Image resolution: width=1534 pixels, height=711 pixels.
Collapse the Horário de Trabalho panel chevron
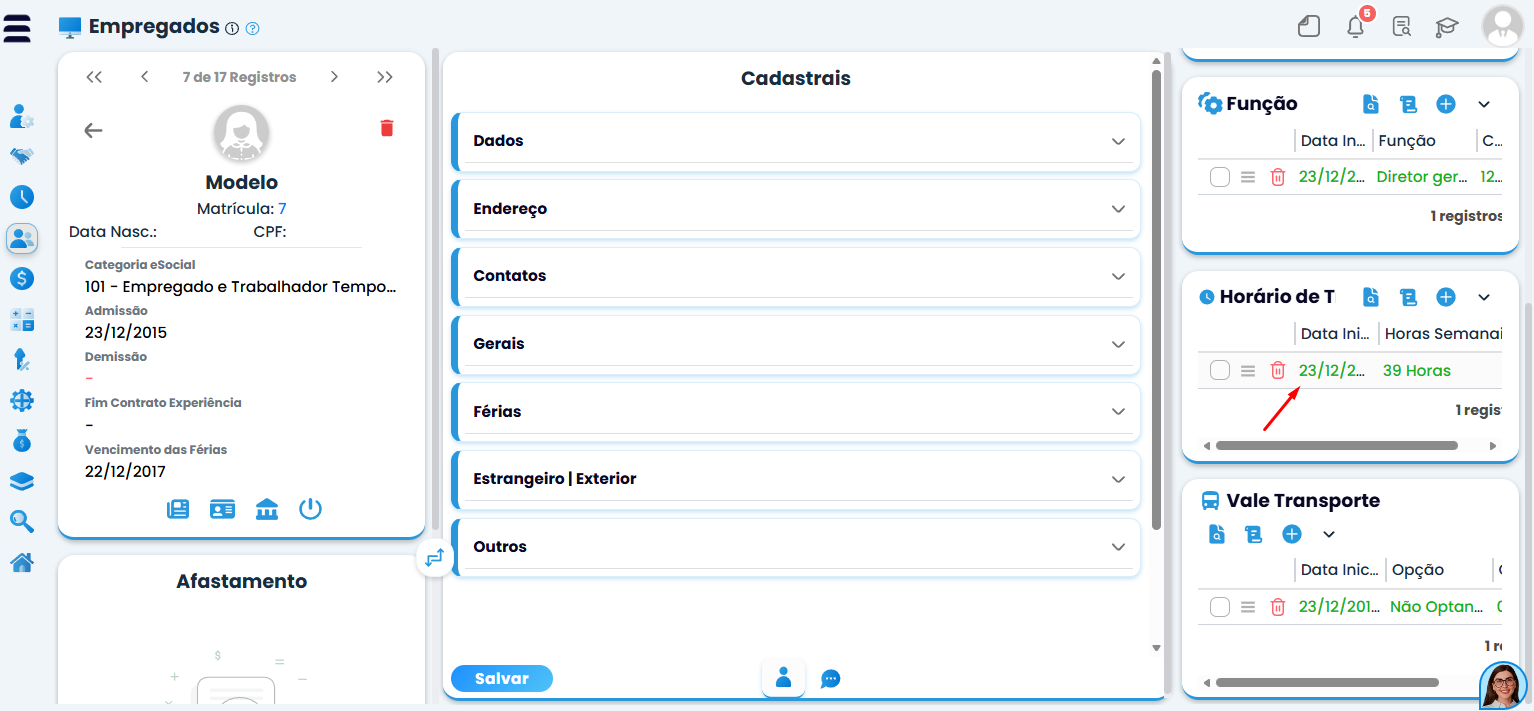[x=1484, y=297]
